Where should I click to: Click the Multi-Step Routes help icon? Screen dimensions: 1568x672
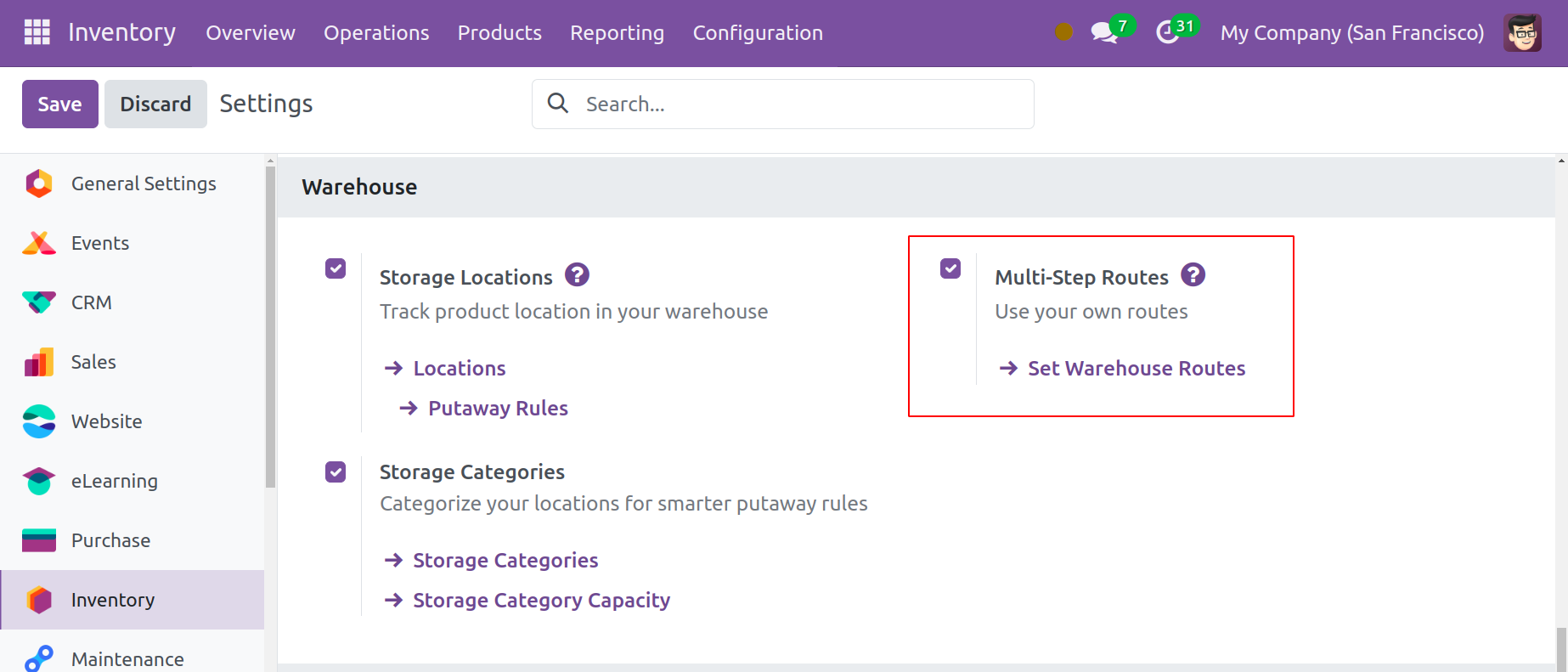coord(1193,275)
